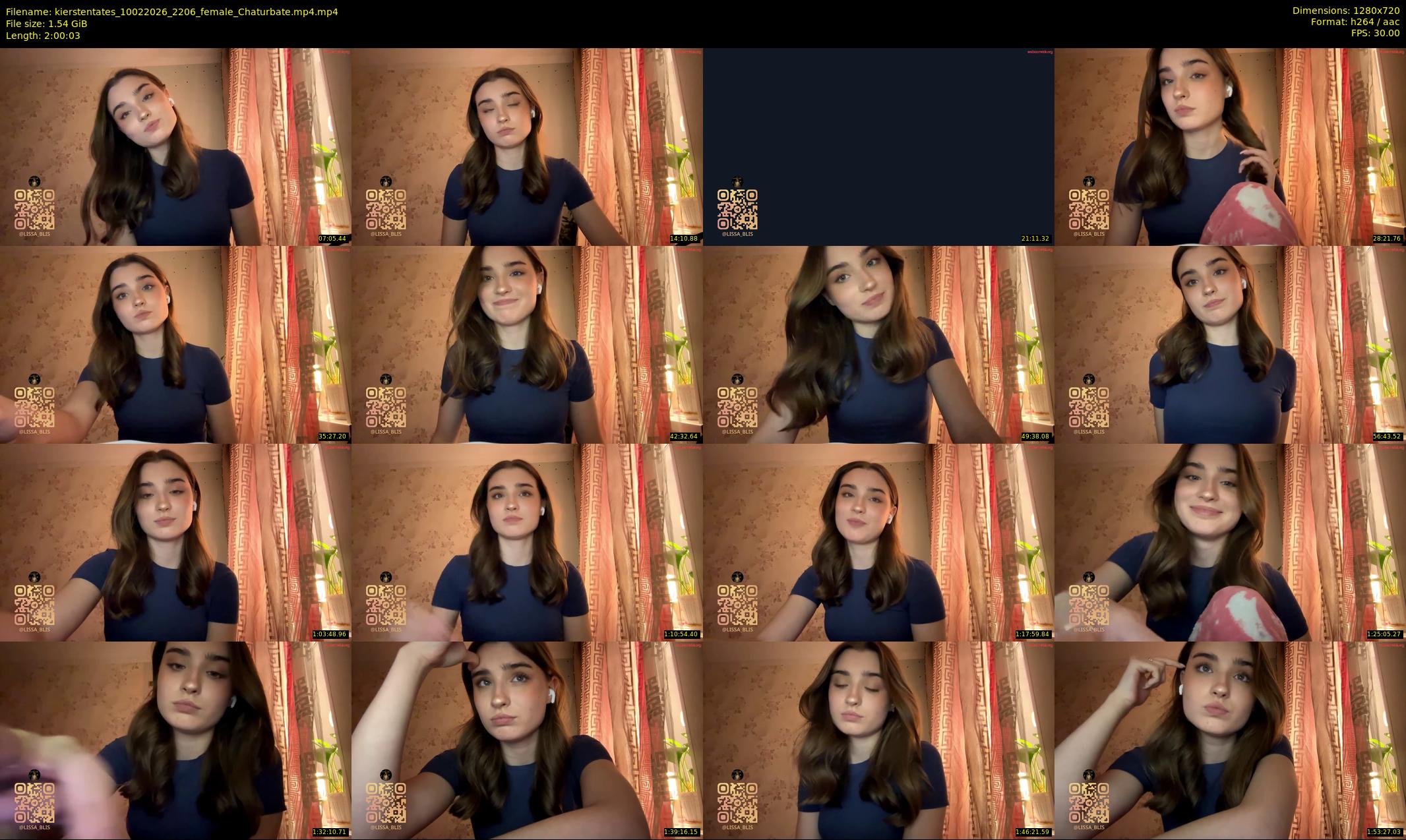The height and width of the screenshot is (840, 1406).
Task: Open the thumbnail at 42:32.64
Action: click(x=527, y=344)
